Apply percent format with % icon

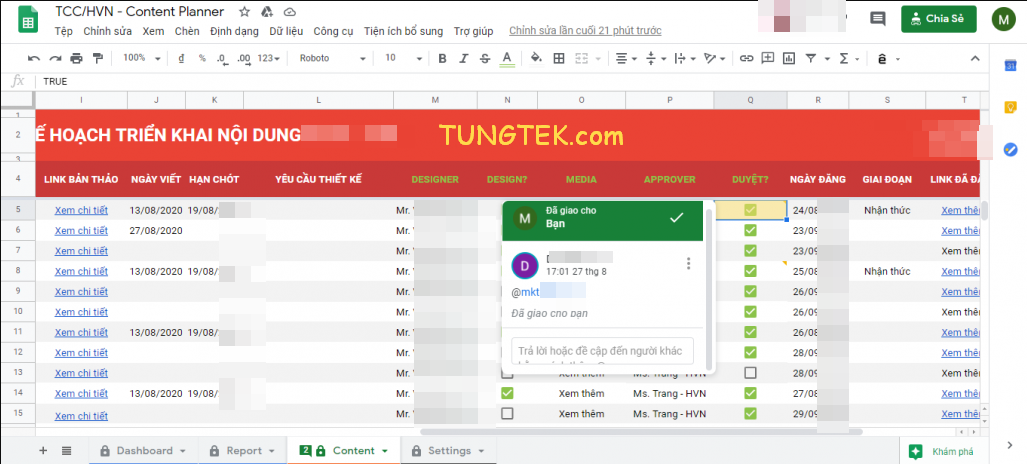pyautogui.click(x=202, y=58)
